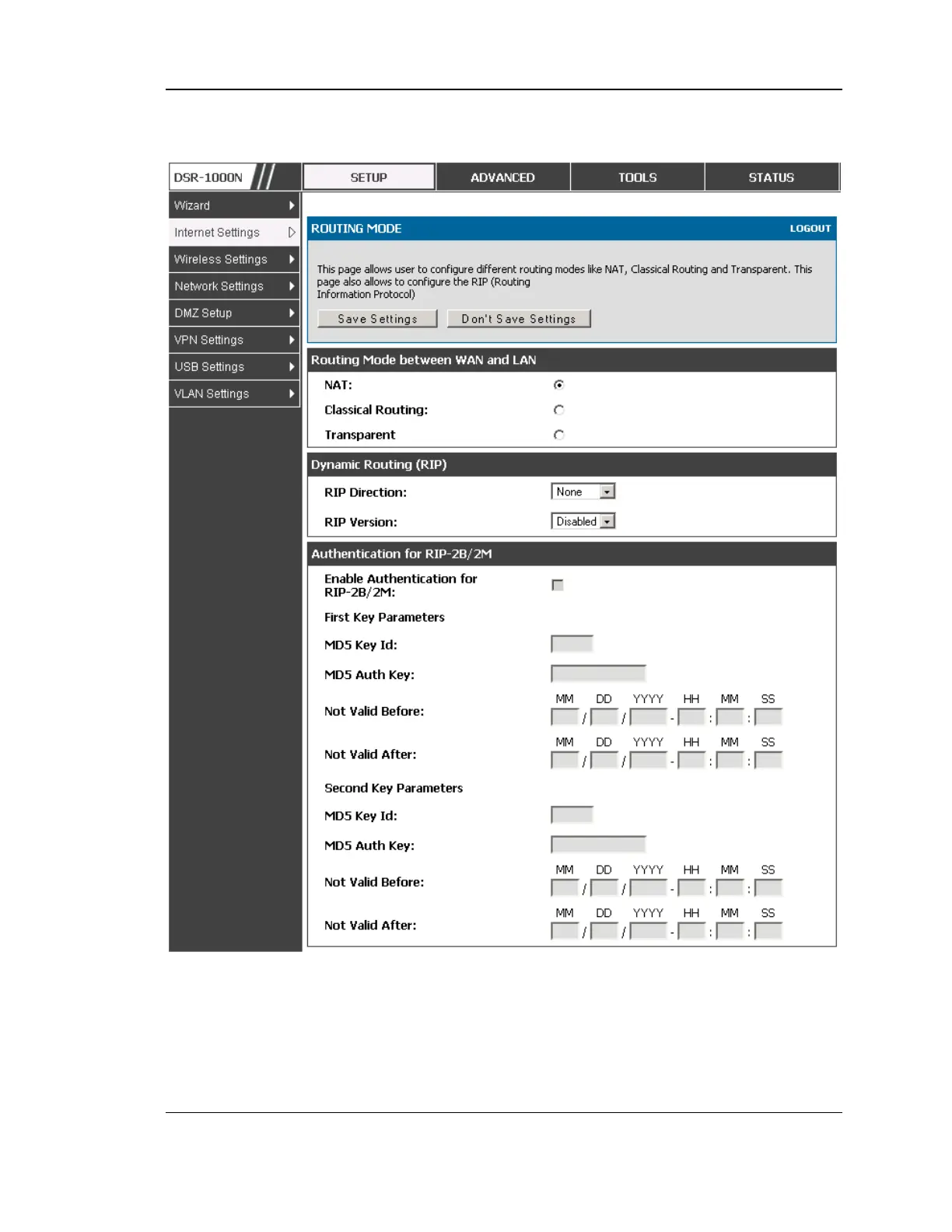Click the Save Settings button
The image size is (952, 1232).
[x=377, y=319]
